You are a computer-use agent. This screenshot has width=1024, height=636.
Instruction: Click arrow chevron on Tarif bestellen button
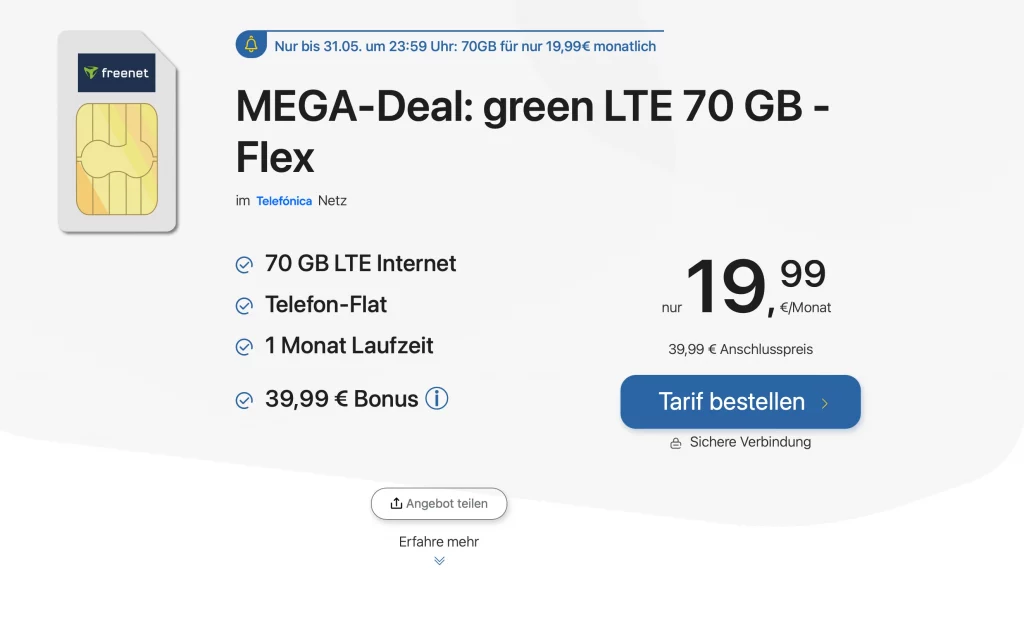825,403
